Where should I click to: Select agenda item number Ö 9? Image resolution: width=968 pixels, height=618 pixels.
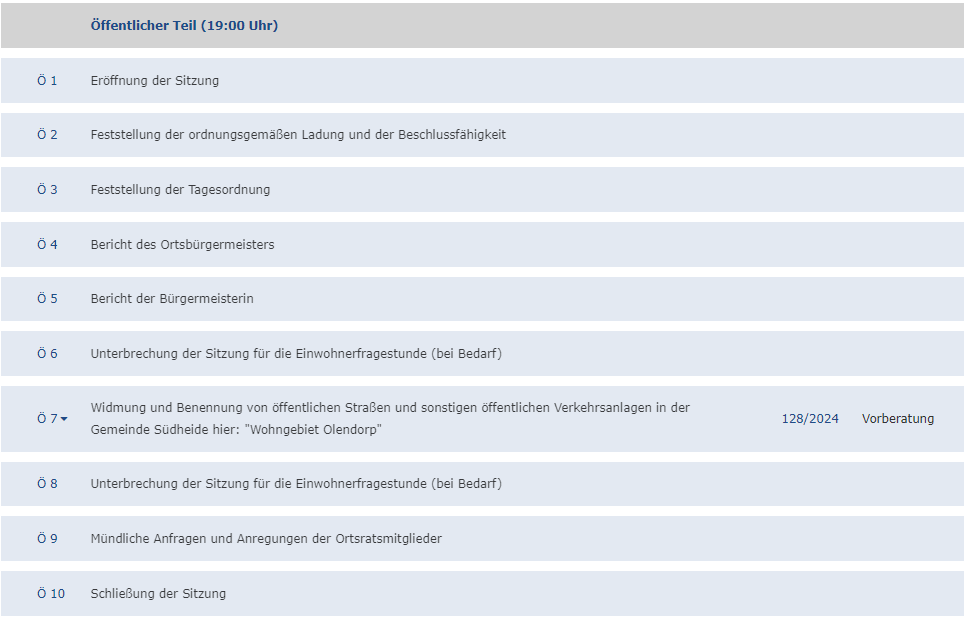click(47, 539)
